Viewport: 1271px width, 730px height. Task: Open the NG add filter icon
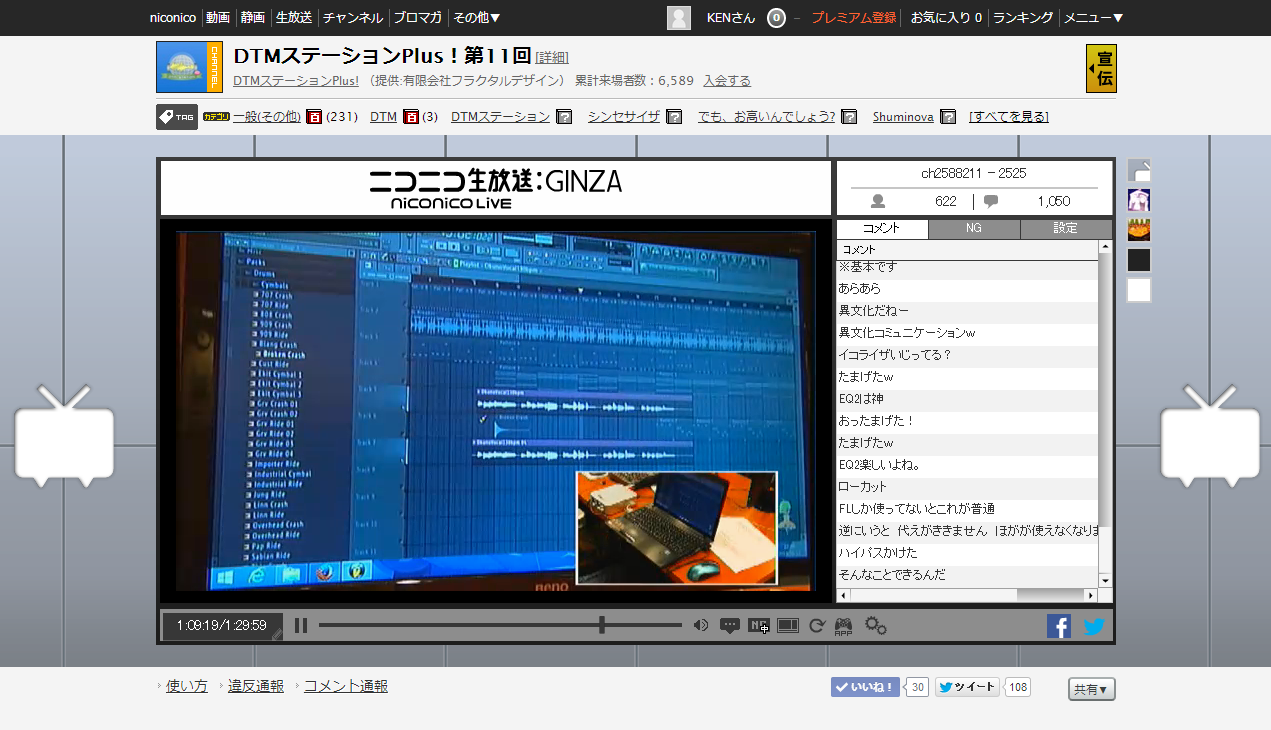[x=759, y=626]
